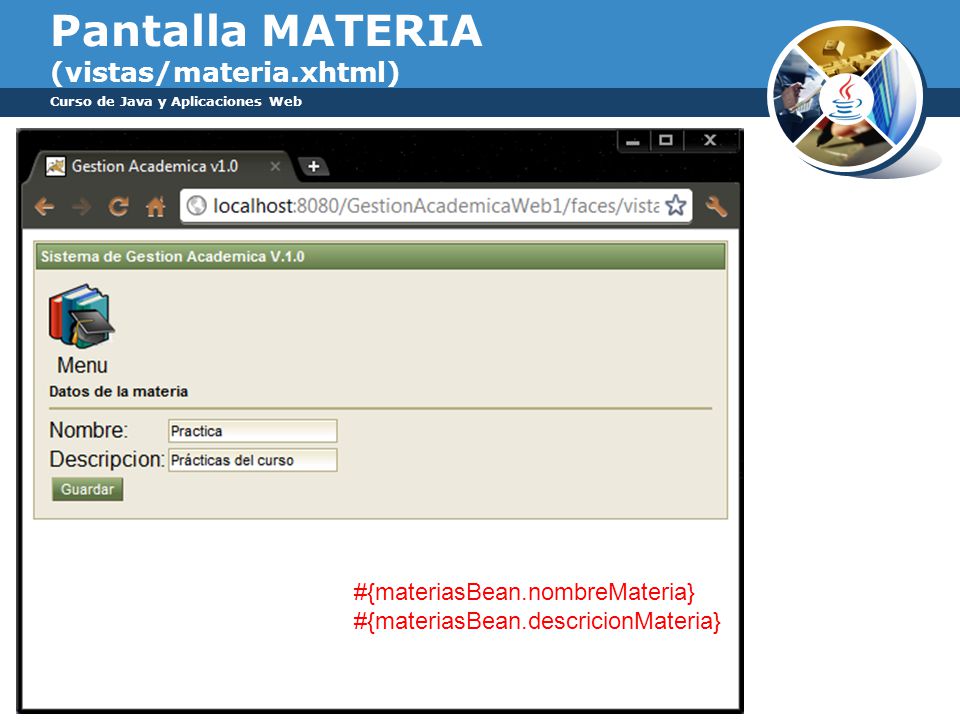960x720 pixels.
Task: Maximize the browser window
Action: click(x=666, y=140)
